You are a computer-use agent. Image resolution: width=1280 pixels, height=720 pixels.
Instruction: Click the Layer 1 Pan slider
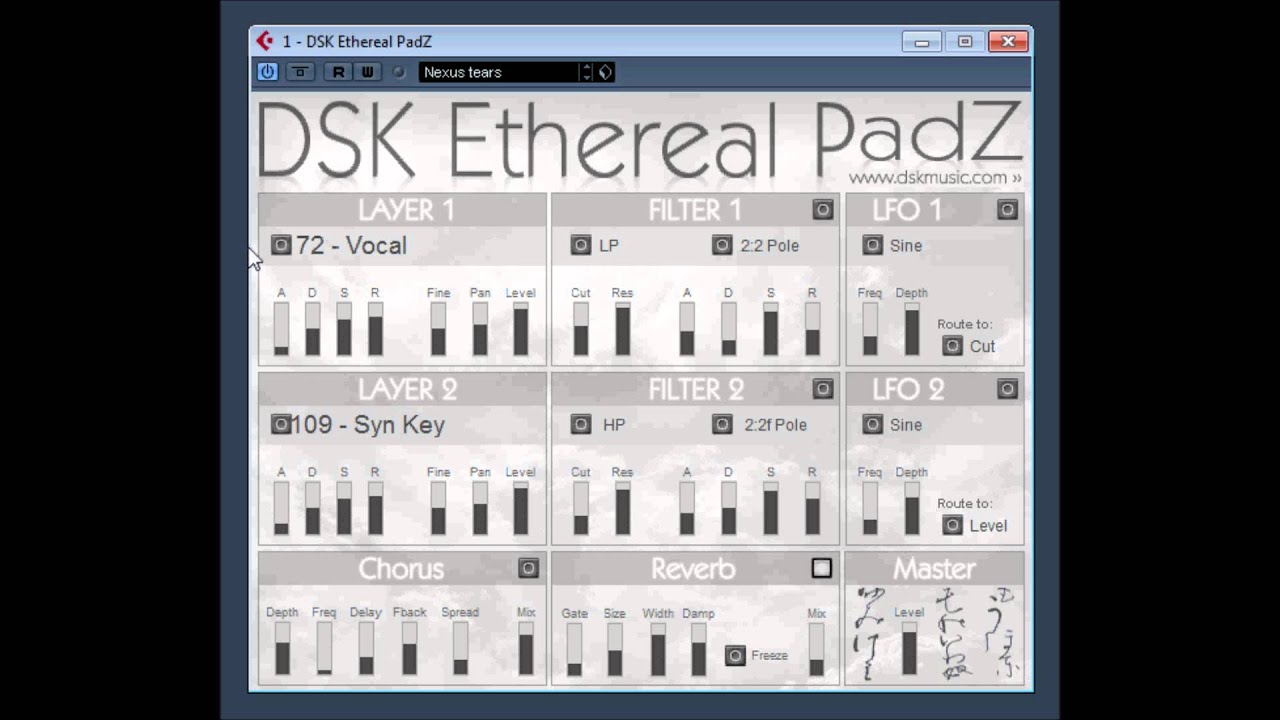coord(480,329)
